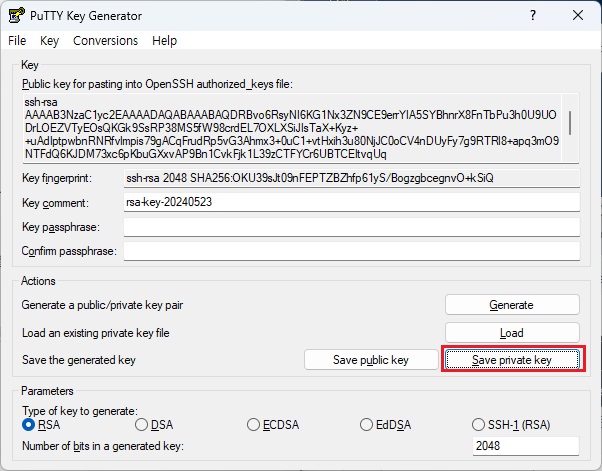This screenshot has height=471, width=602.
Task: Click Save public key button
Action: click(371, 360)
